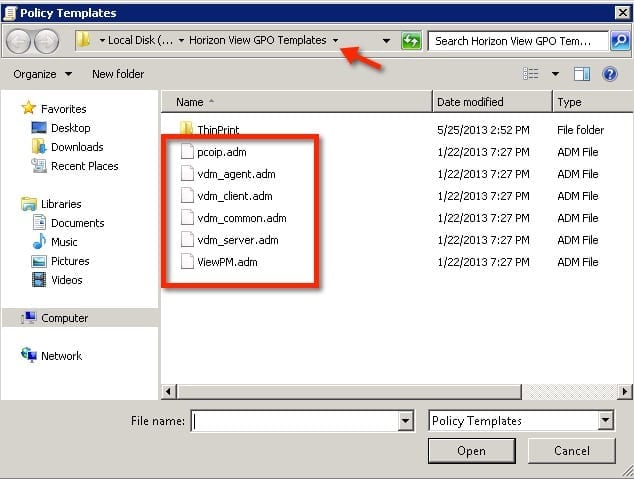The height and width of the screenshot is (479, 634).
Task: Select the vdm_common.adm file name
Action: (242, 218)
